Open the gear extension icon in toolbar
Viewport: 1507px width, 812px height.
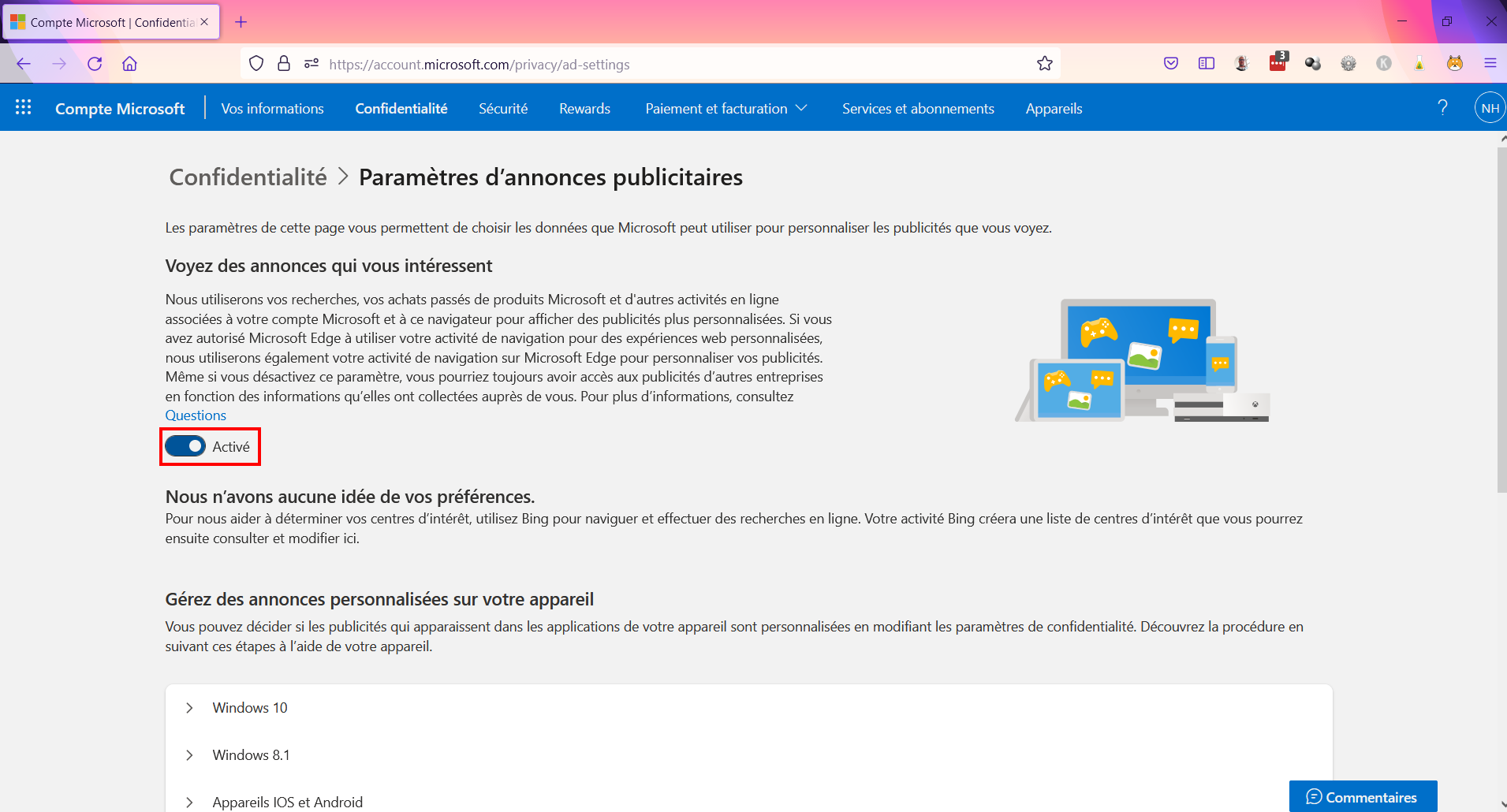1348,64
